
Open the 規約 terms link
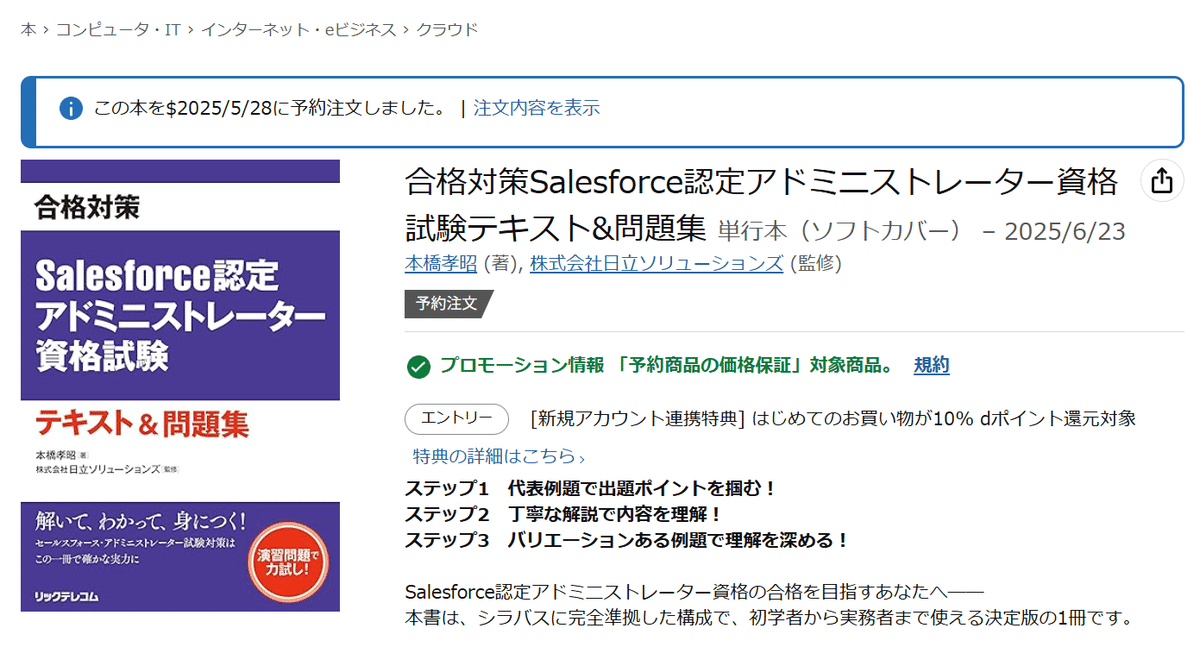931,365
